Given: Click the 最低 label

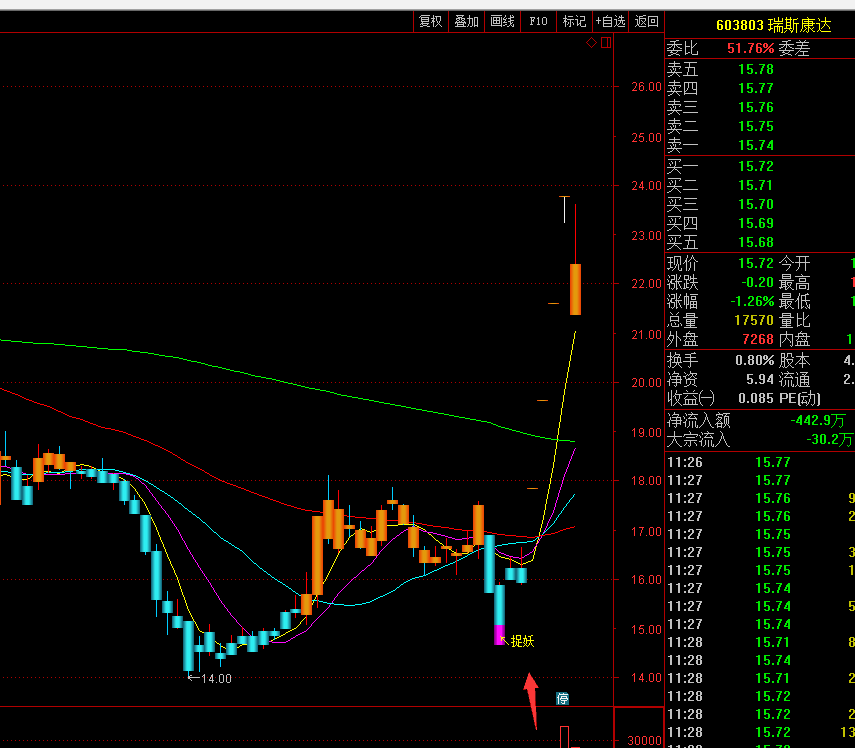Looking at the screenshot, I should tap(794, 301).
